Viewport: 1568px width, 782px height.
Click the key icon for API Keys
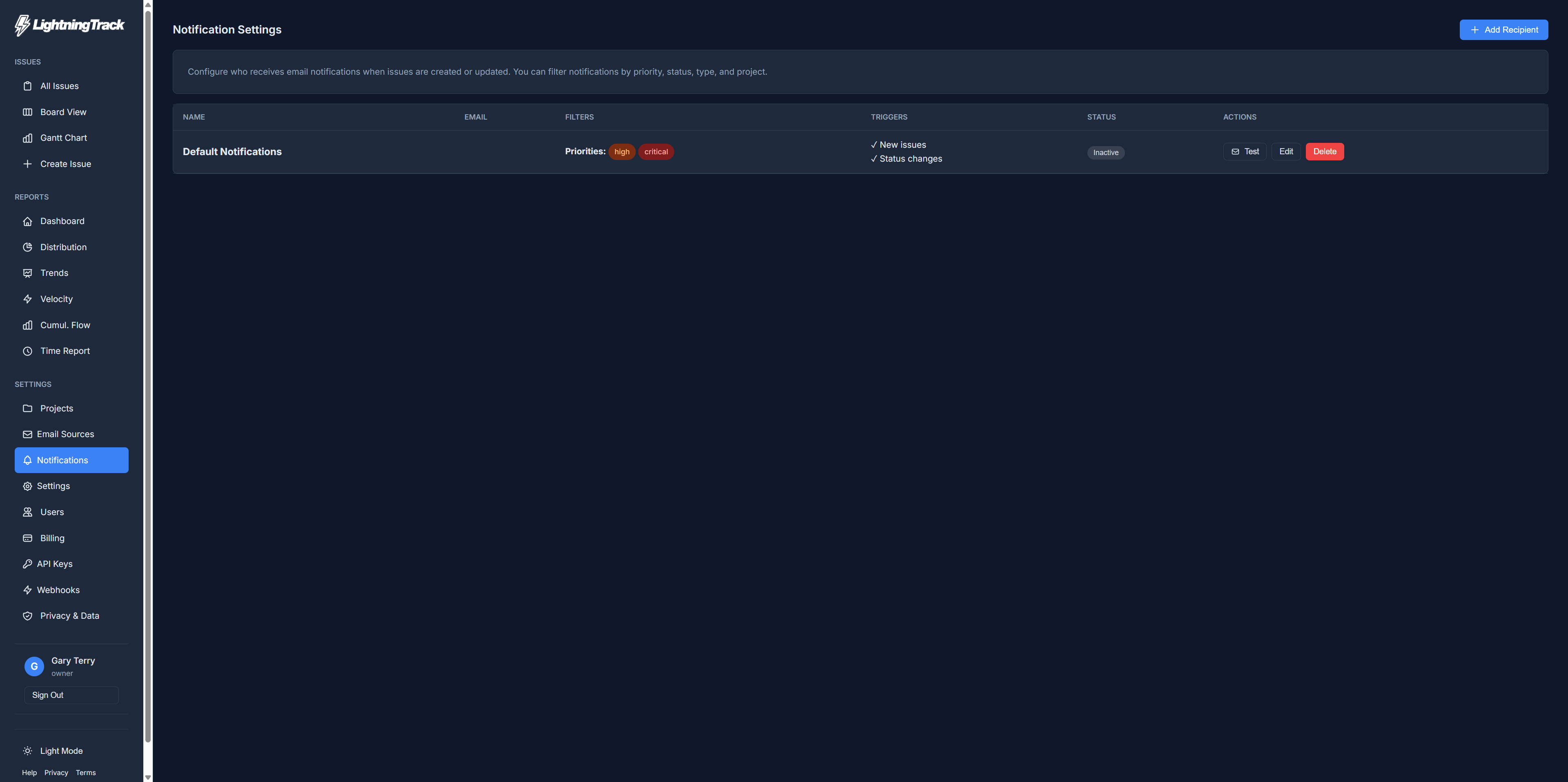(27, 564)
